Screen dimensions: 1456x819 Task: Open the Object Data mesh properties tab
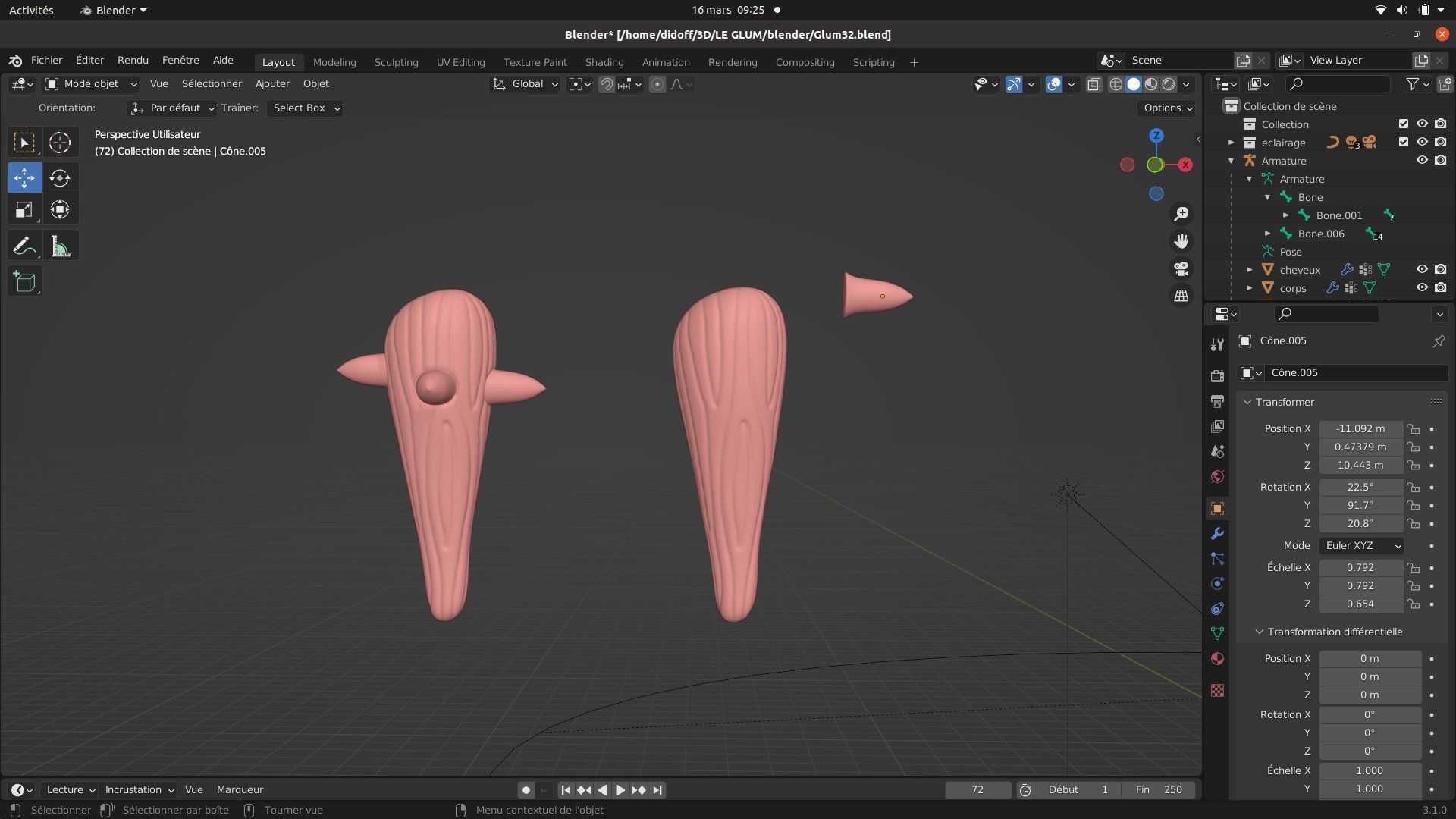point(1217,634)
